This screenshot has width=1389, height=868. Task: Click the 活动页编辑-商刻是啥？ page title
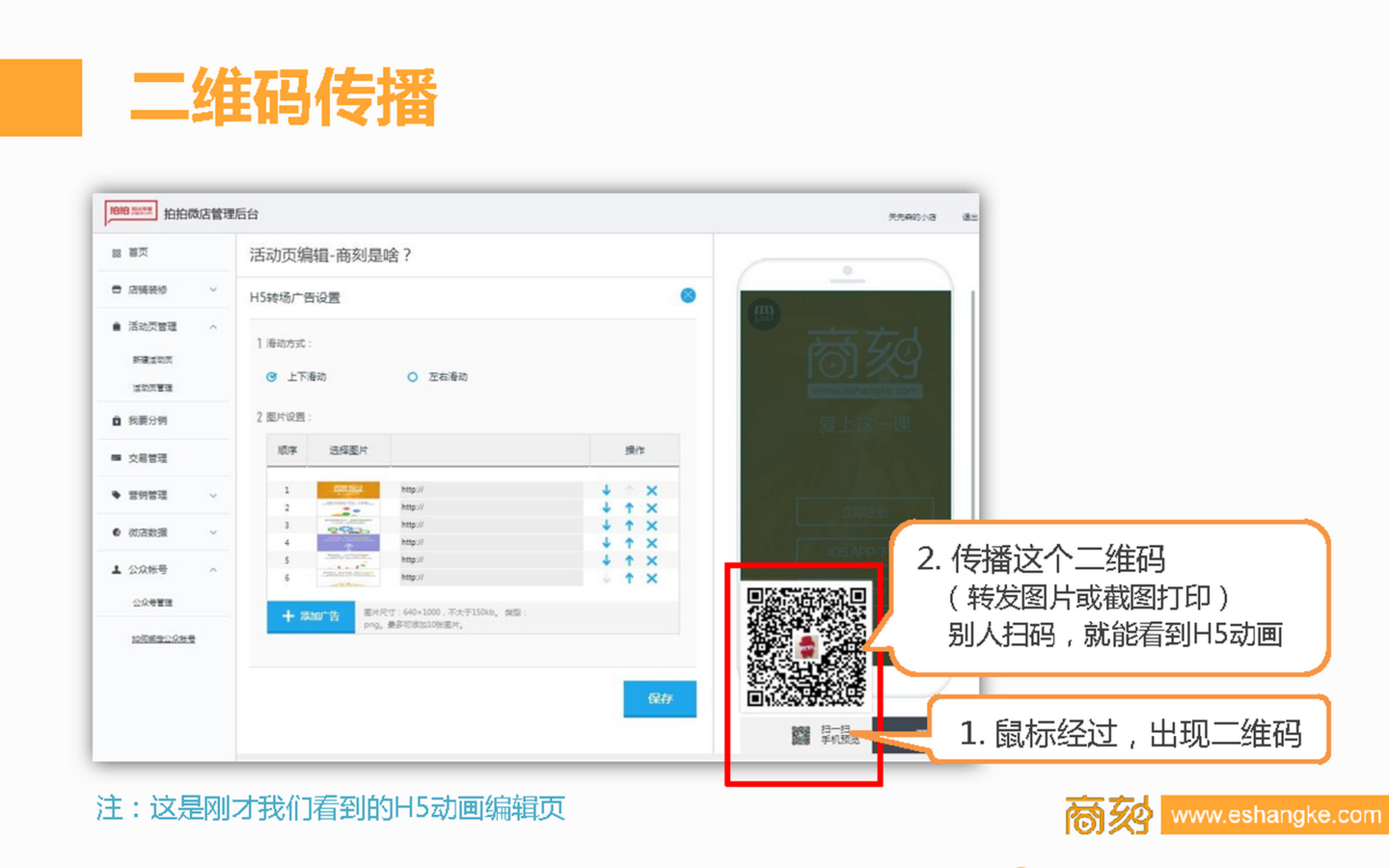pos(331,256)
